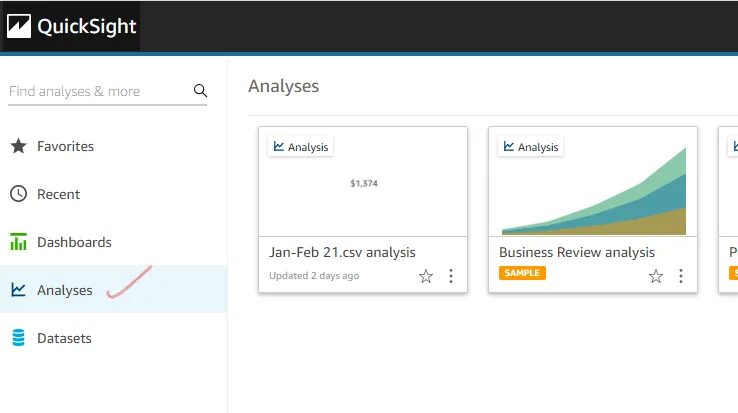Navigate to Dashboards
Viewport: 738px width, 413px height.
(74, 242)
